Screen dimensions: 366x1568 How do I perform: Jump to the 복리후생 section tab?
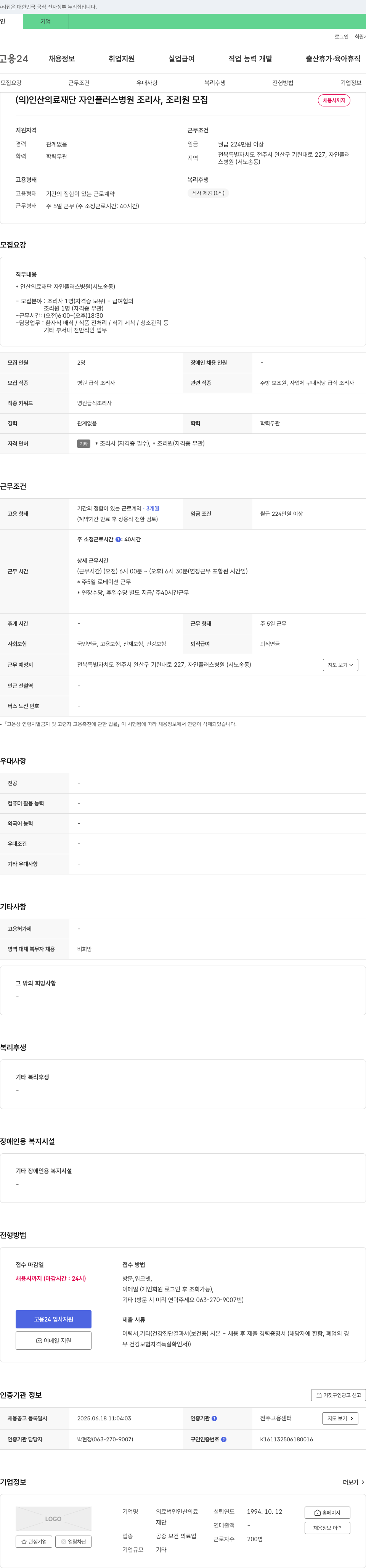[x=215, y=83]
